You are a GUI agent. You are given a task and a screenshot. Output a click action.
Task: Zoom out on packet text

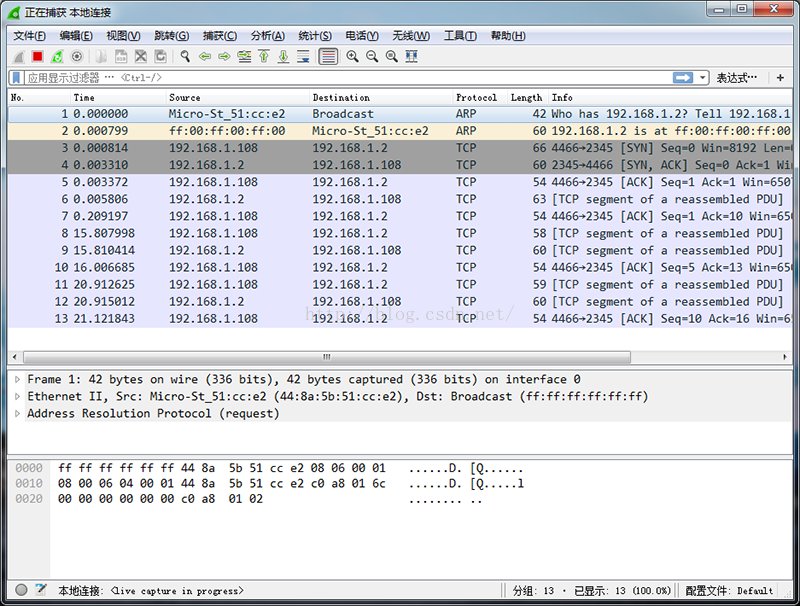click(372, 57)
